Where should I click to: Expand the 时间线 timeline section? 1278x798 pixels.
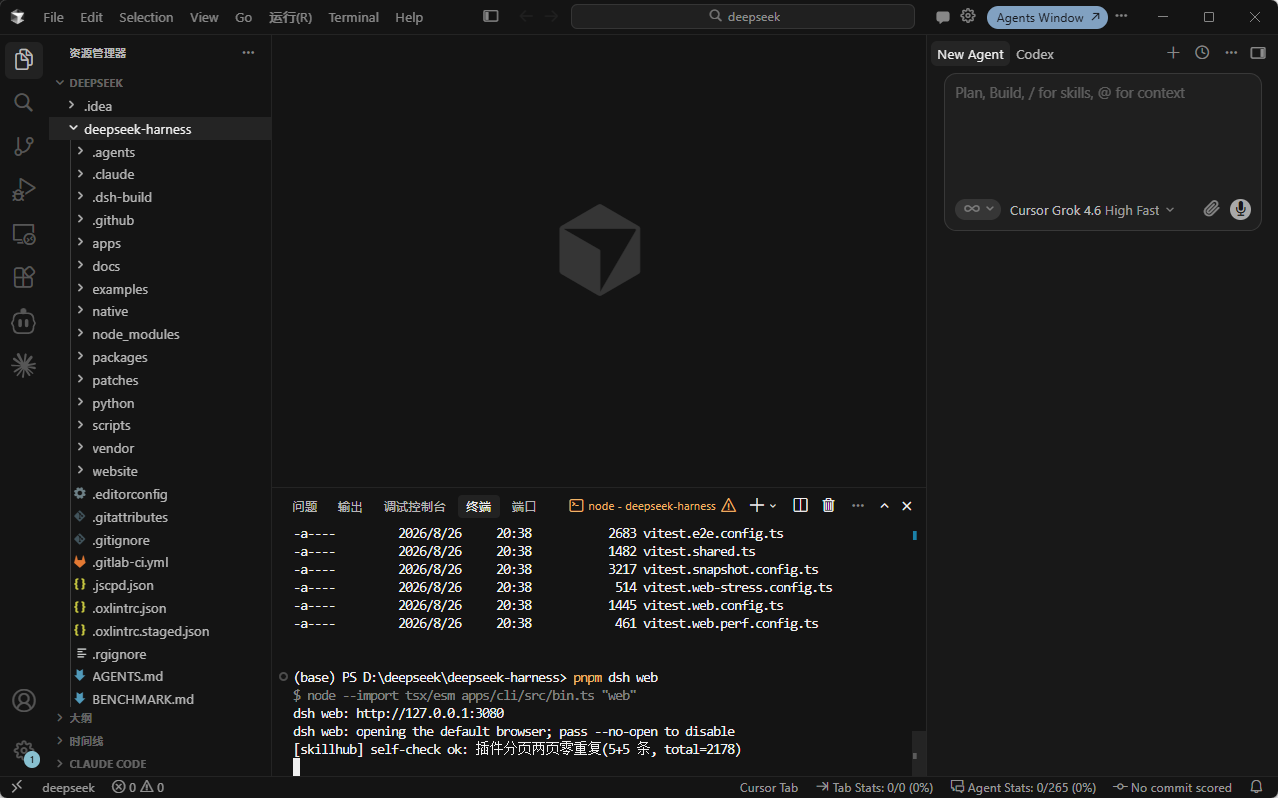[x=160, y=741]
